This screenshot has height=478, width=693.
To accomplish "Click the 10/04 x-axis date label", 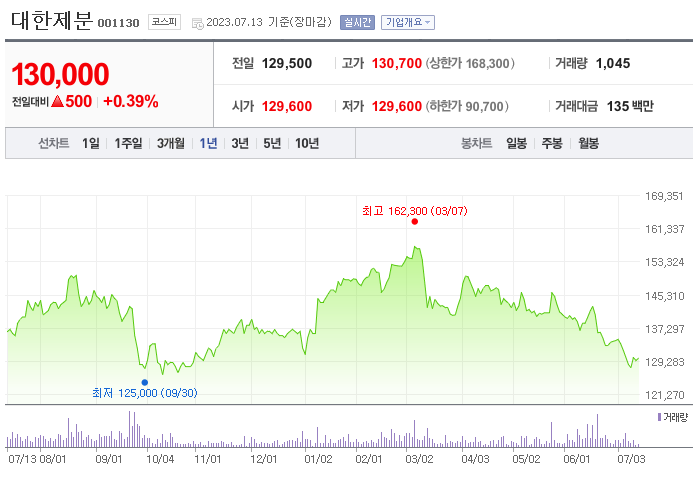I will pos(160,459).
